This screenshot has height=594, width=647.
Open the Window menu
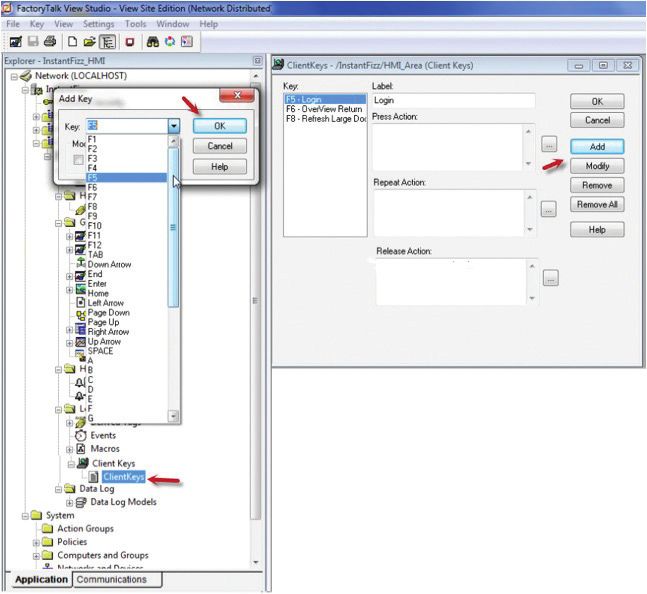coord(172,24)
